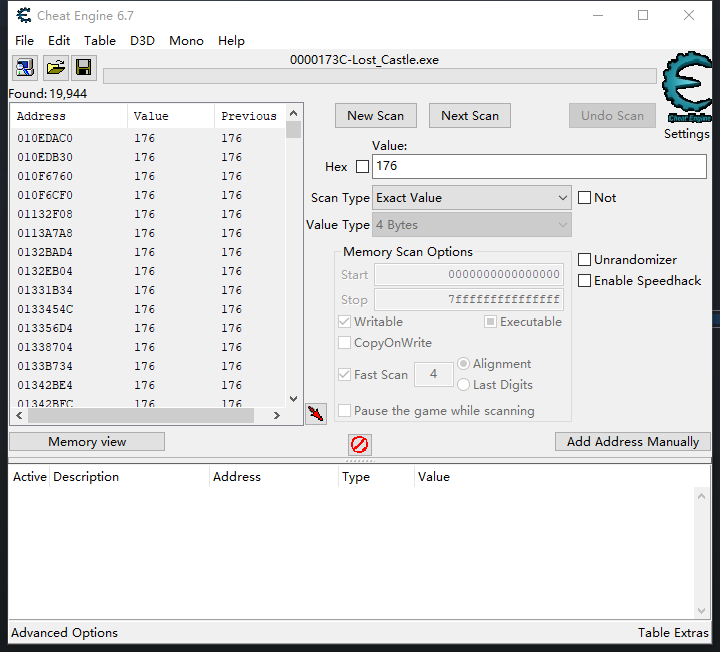Open Settings via Cheat Engine logo
The image size is (720, 652).
687,87
